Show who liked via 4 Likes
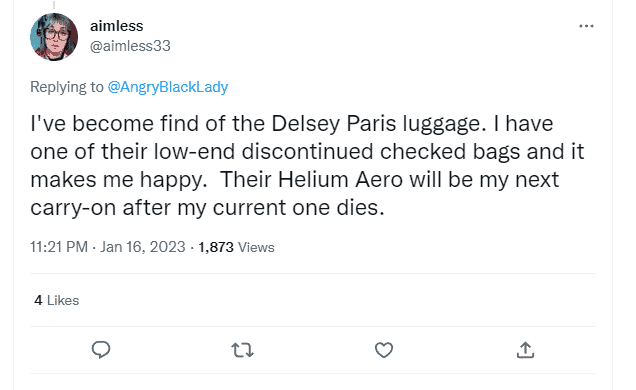 click(x=57, y=300)
